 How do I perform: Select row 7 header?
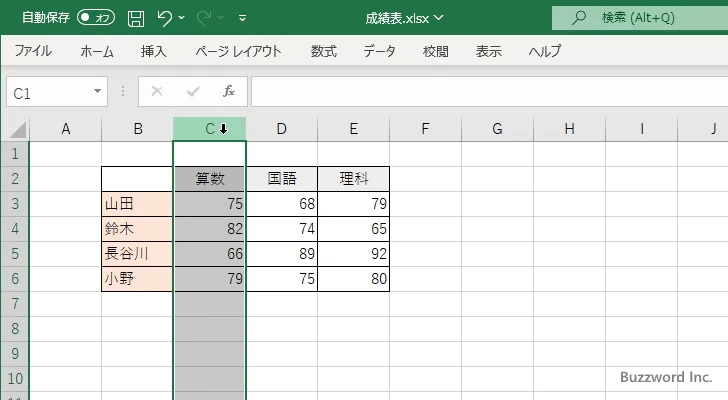tap(15, 304)
